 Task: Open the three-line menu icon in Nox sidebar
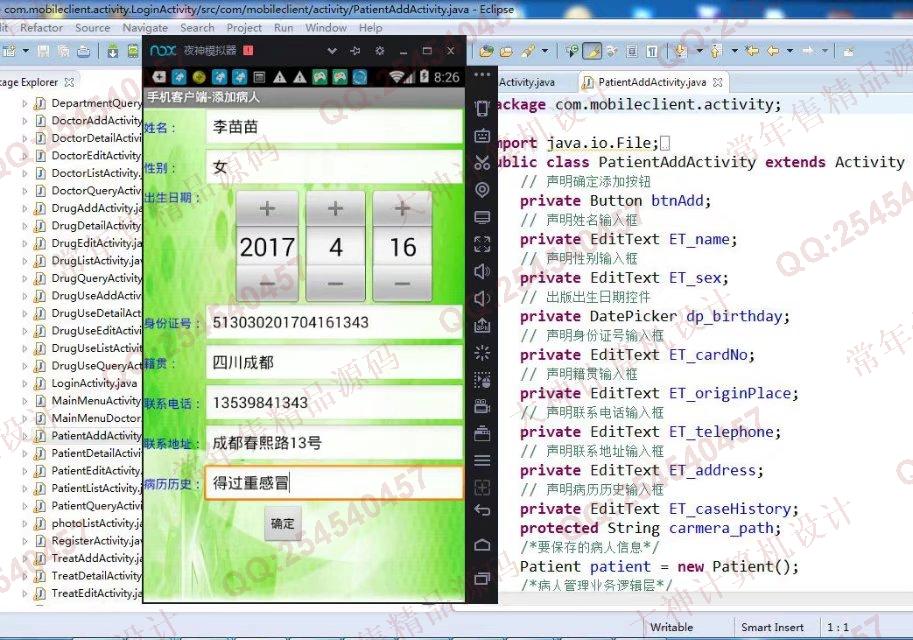pos(482,461)
